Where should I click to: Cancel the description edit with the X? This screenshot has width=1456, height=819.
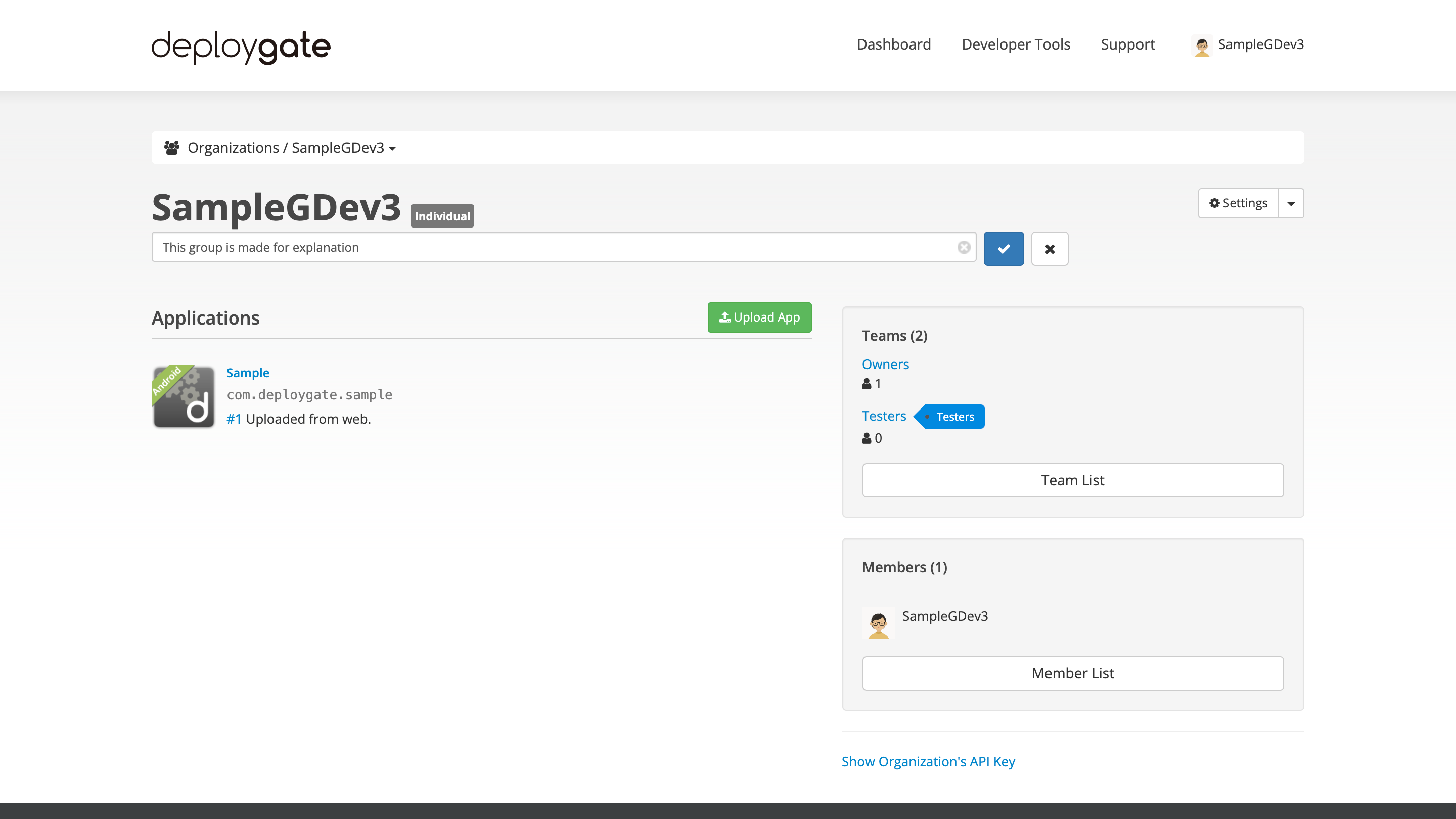click(1050, 249)
